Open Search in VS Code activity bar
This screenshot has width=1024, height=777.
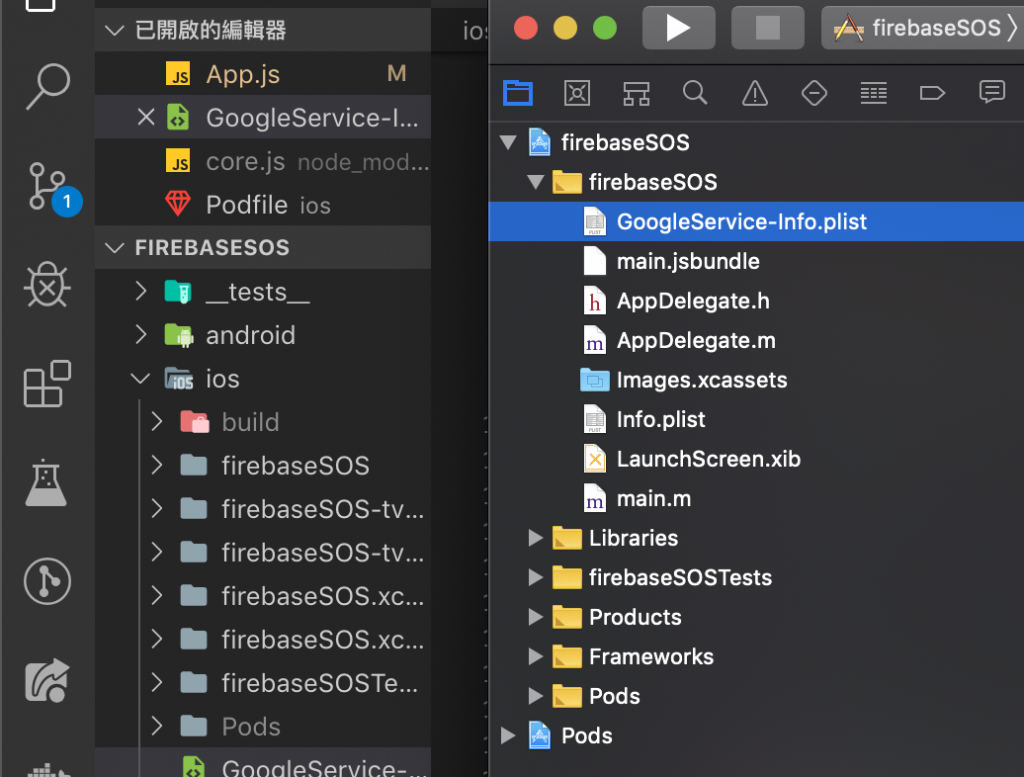[x=48, y=86]
